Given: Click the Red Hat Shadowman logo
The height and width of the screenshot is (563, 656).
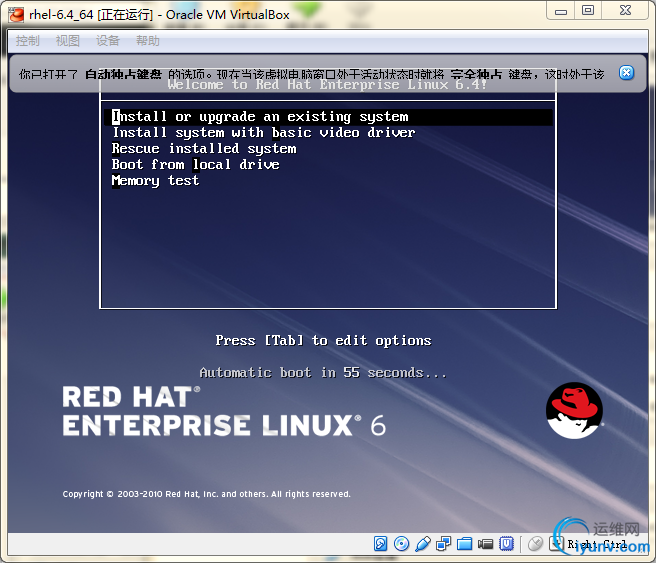Looking at the screenshot, I should (574, 410).
